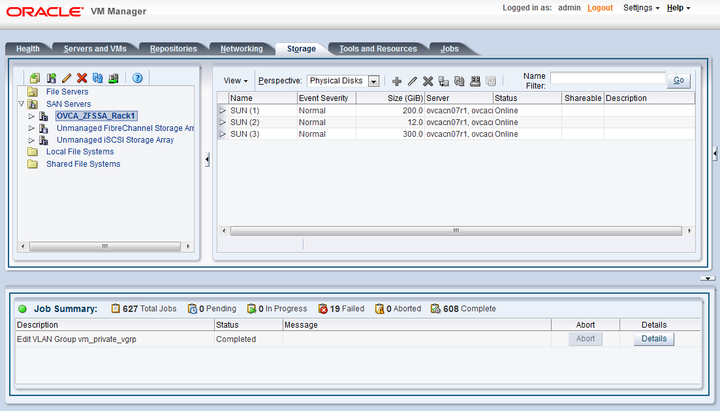Viewport: 720px width, 411px height.
Task: Collapse the navigation pane splitter arrow
Action: pos(207,159)
